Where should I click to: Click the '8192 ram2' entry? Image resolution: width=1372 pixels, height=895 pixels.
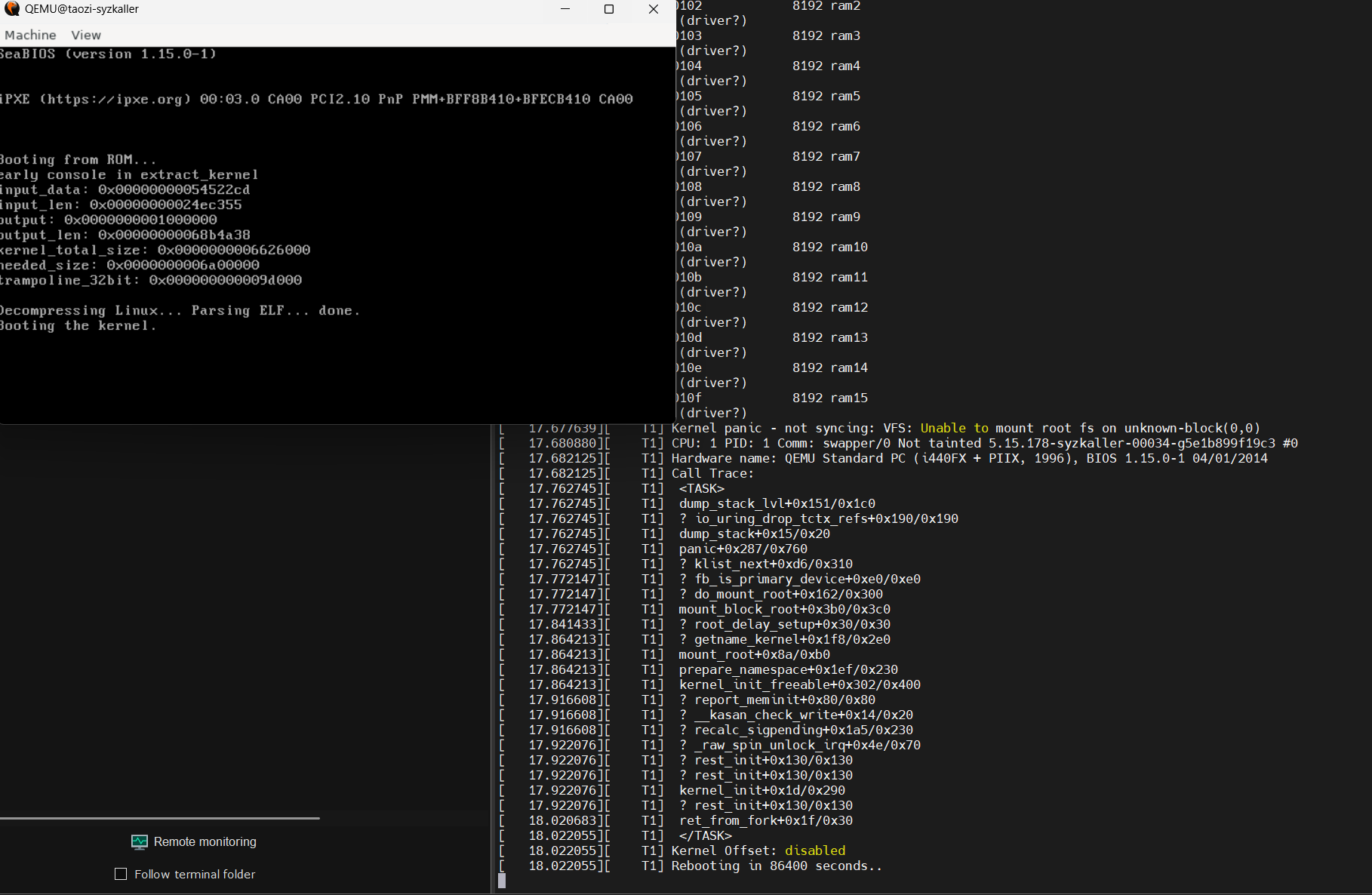click(x=826, y=6)
